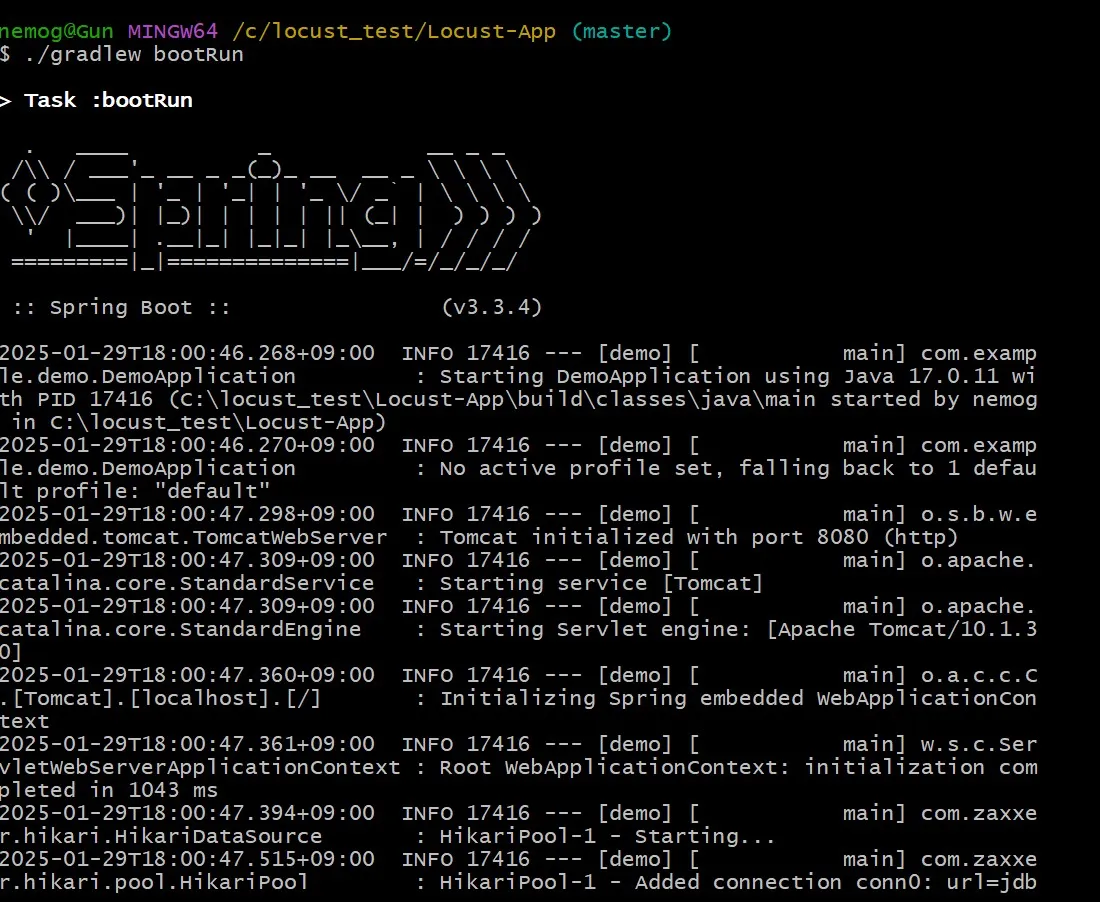Click '.[Tomcat].[localhost].[/]' logger text
The width and height of the screenshot is (1100, 902).
click(x=161, y=699)
